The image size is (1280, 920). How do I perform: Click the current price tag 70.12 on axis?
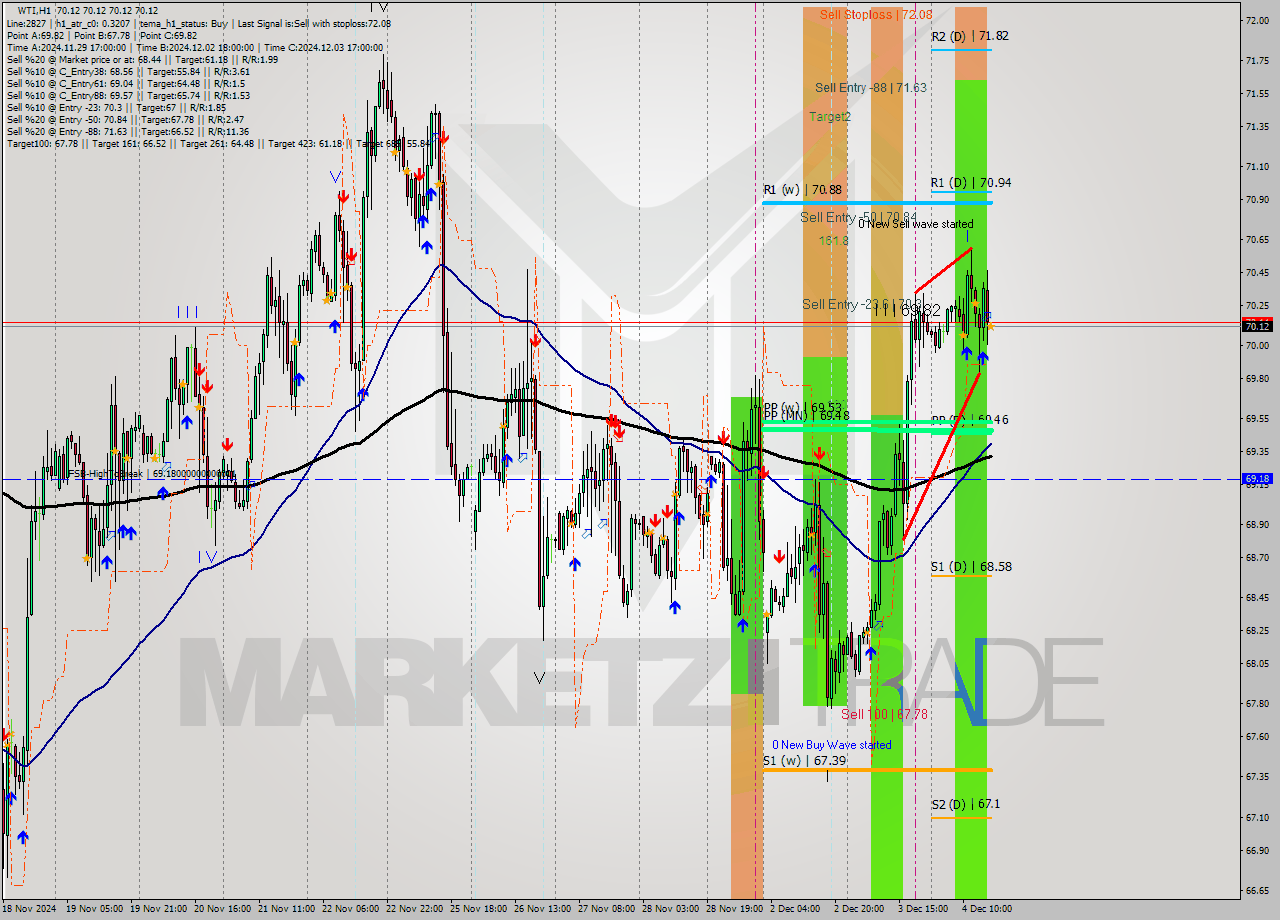1257,326
